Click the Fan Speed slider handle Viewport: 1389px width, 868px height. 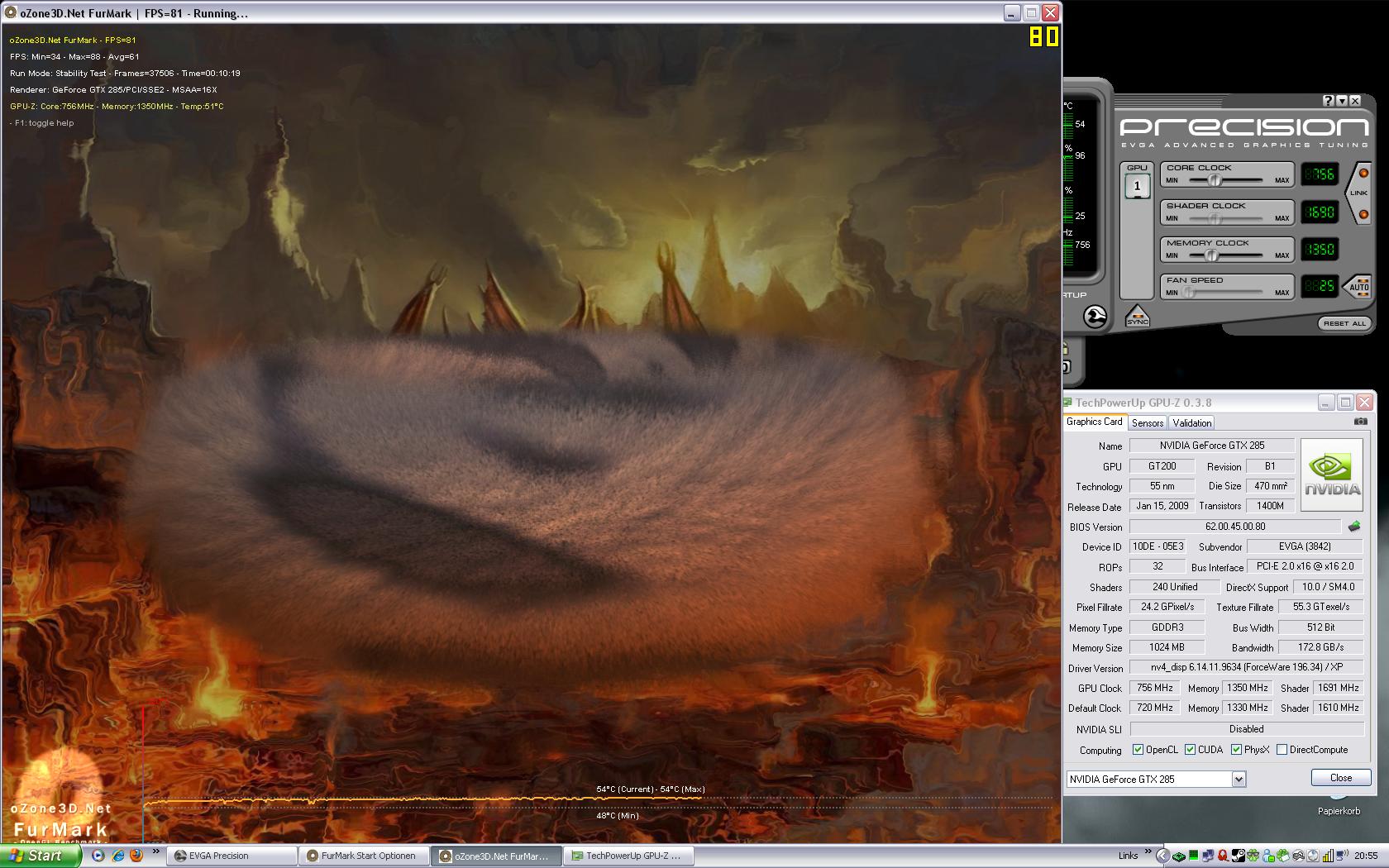[x=1189, y=293]
